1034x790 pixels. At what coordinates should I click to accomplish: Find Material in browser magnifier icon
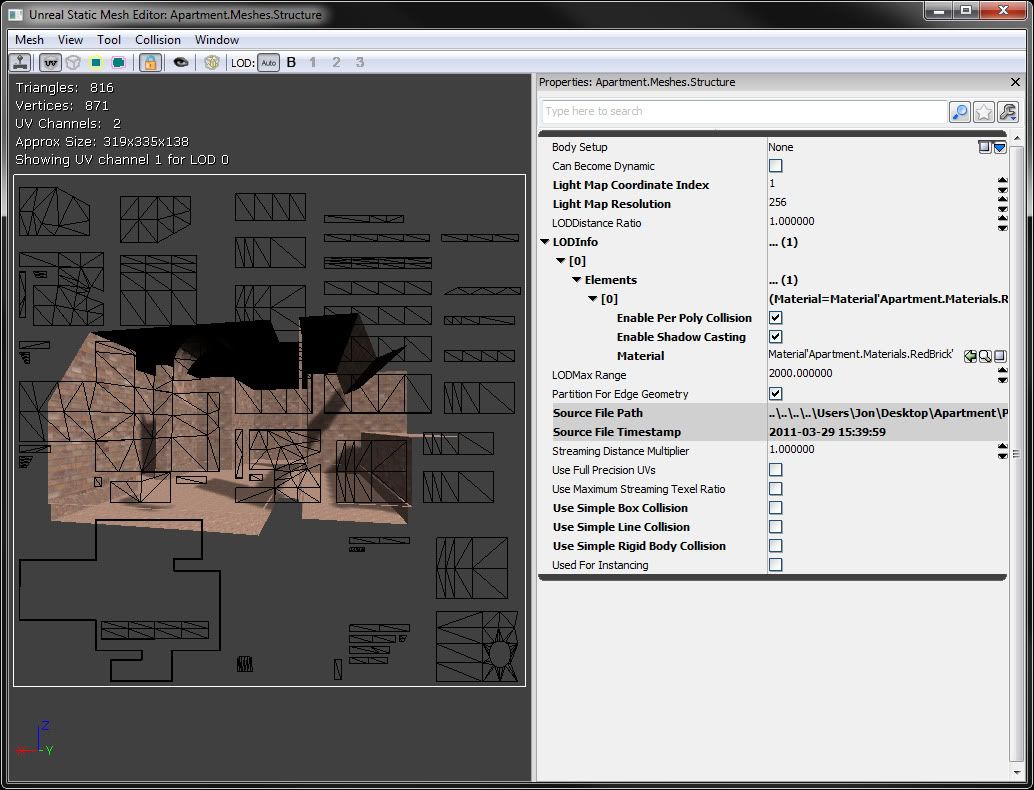(x=985, y=356)
